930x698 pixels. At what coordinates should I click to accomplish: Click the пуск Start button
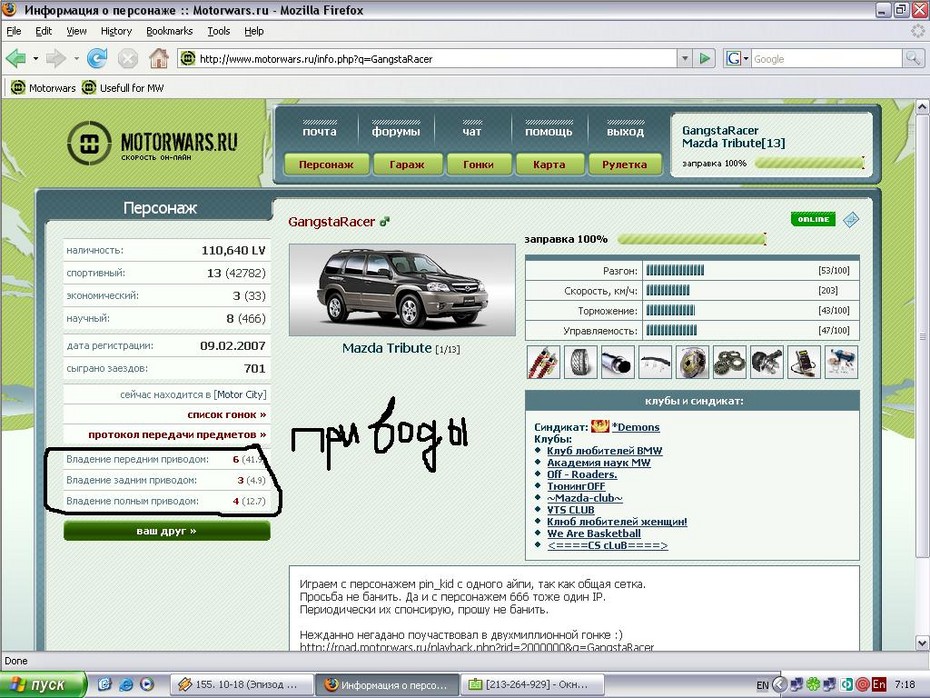pos(43,685)
